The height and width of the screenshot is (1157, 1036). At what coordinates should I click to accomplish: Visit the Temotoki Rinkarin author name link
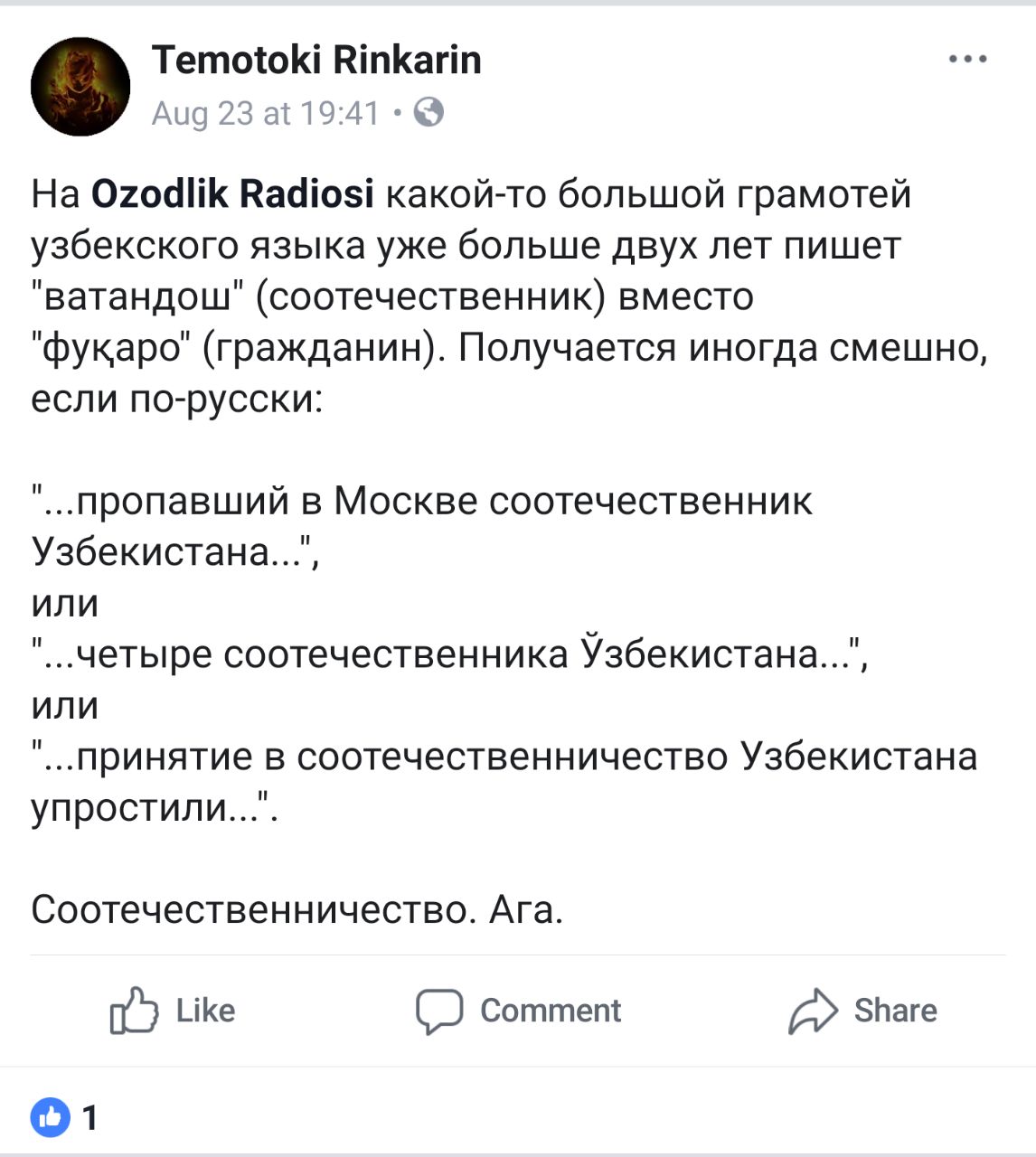316,60
